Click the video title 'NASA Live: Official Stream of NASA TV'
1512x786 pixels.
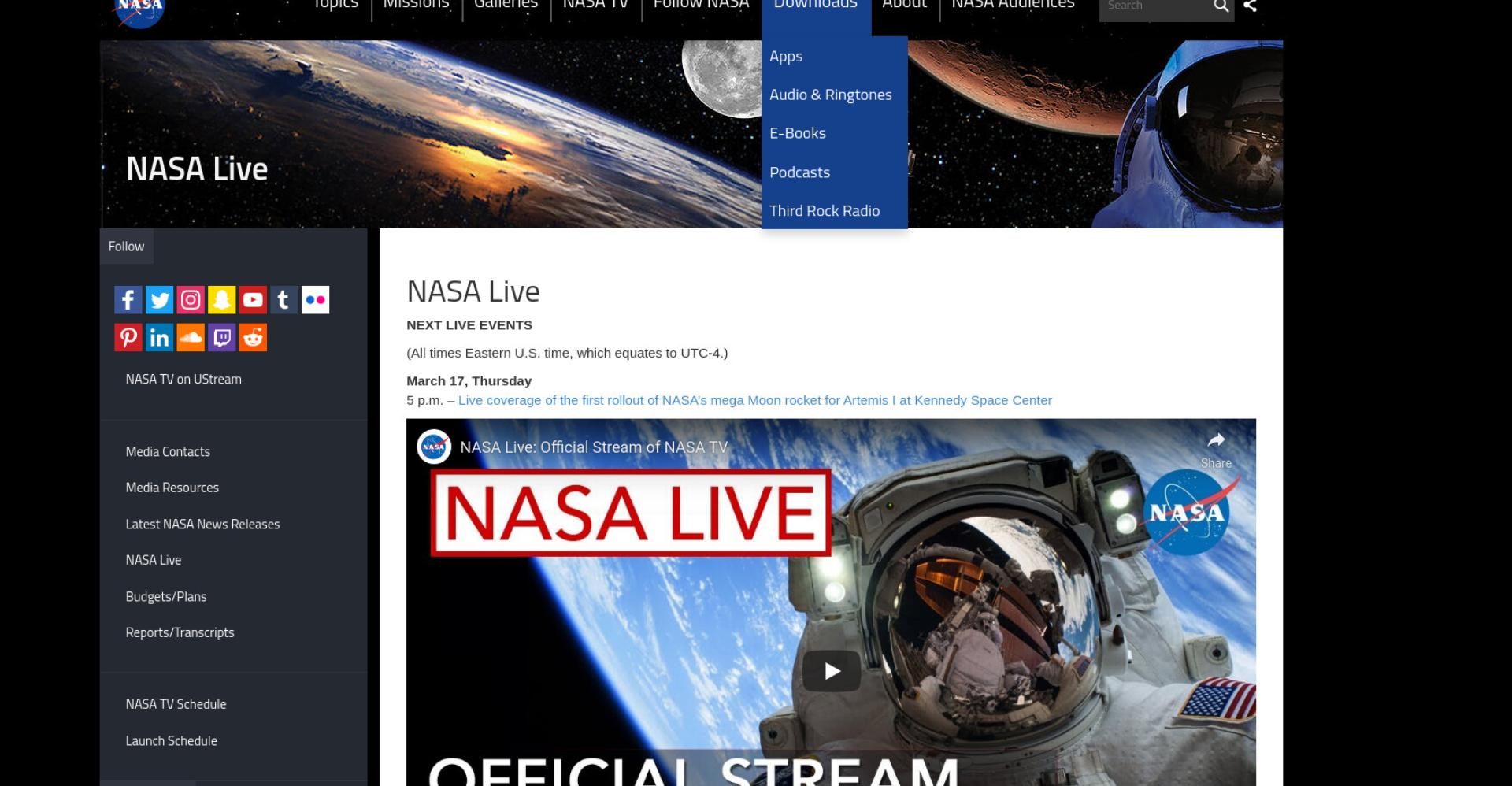click(x=594, y=447)
